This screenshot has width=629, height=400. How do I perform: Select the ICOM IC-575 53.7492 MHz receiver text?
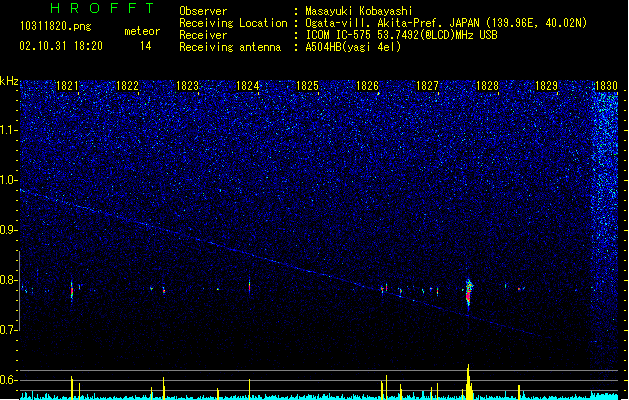point(401,35)
